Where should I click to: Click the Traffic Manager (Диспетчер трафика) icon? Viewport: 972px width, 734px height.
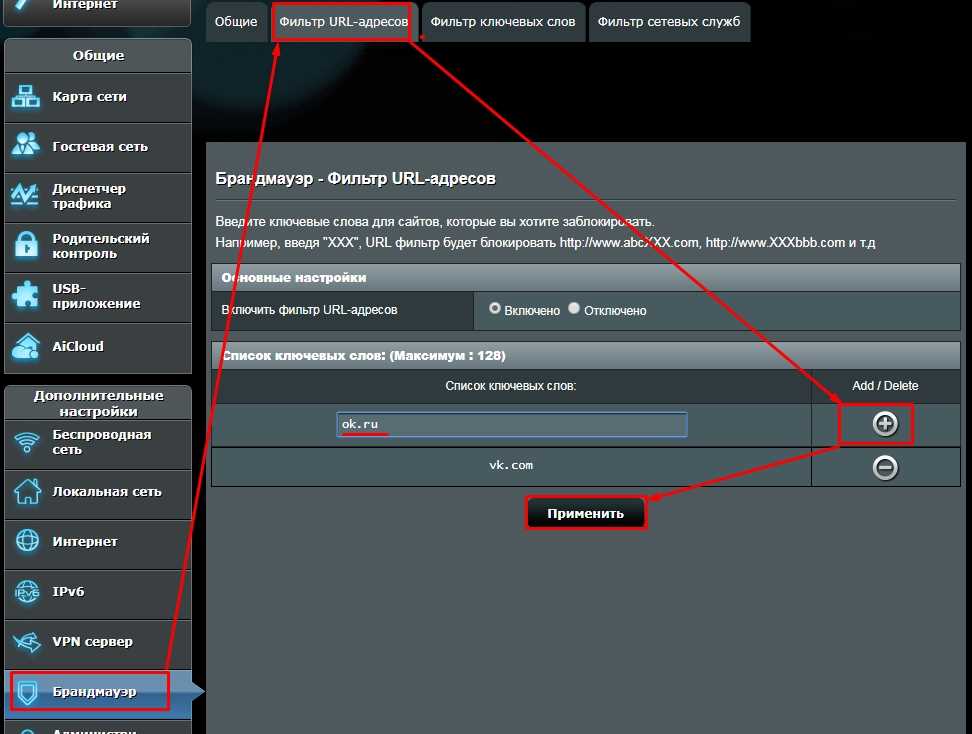pyautogui.click(x=26, y=196)
